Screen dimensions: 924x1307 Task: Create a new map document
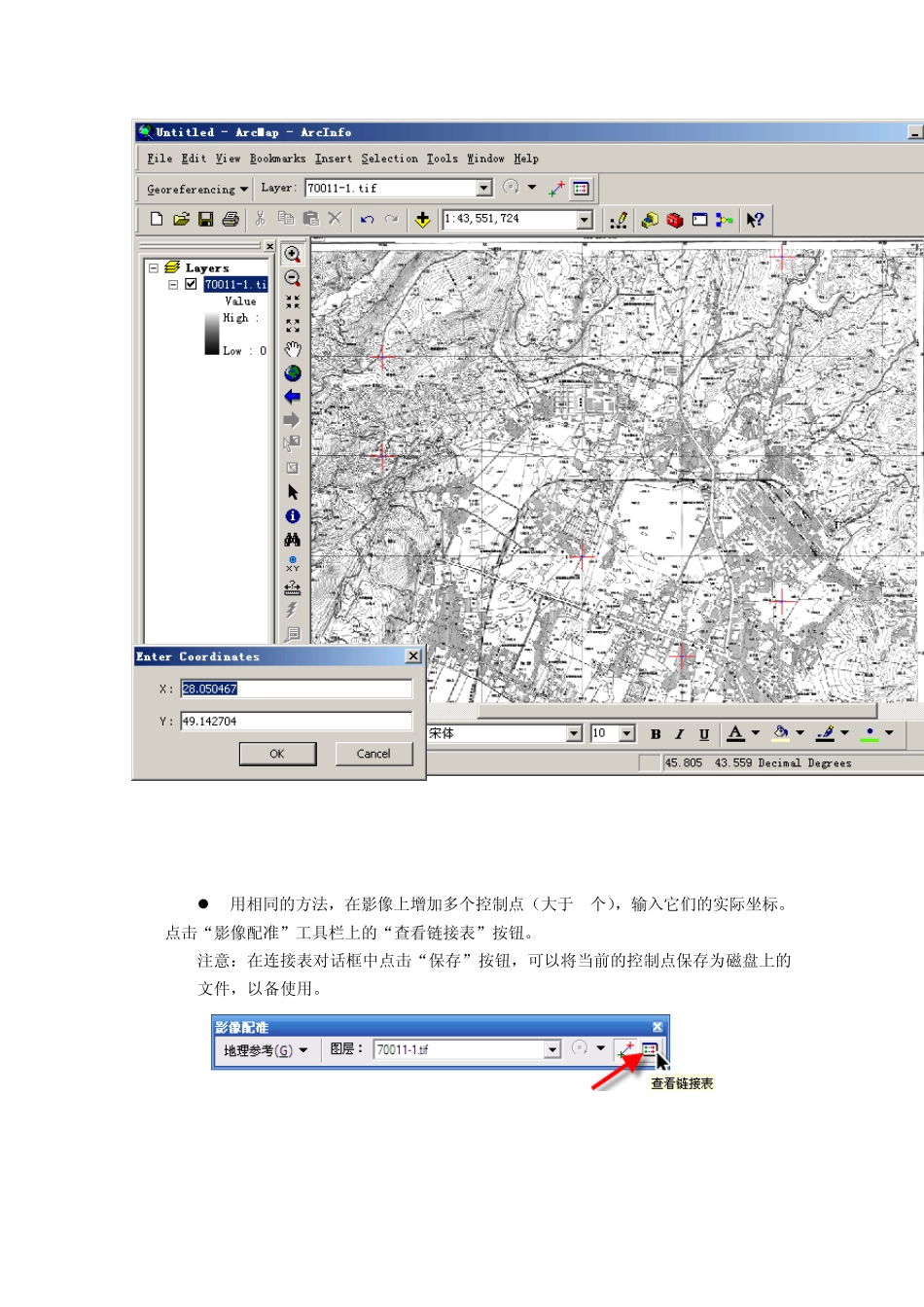(157, 220)
